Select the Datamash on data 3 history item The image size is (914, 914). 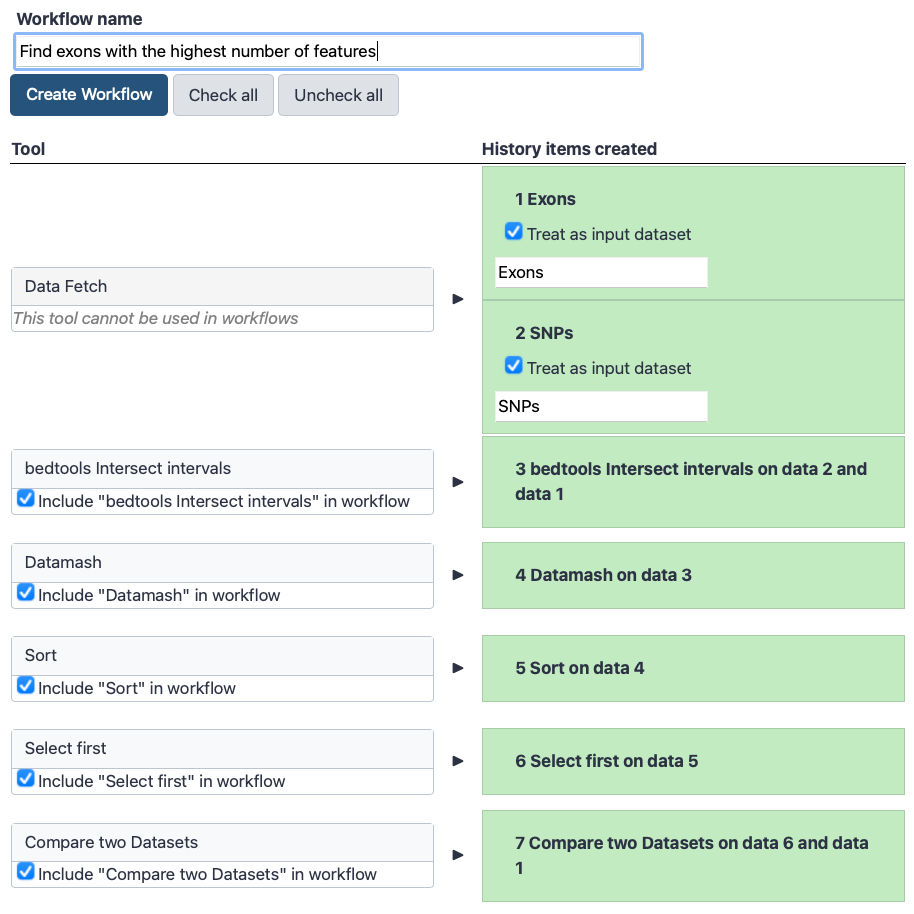click(693, 575)
